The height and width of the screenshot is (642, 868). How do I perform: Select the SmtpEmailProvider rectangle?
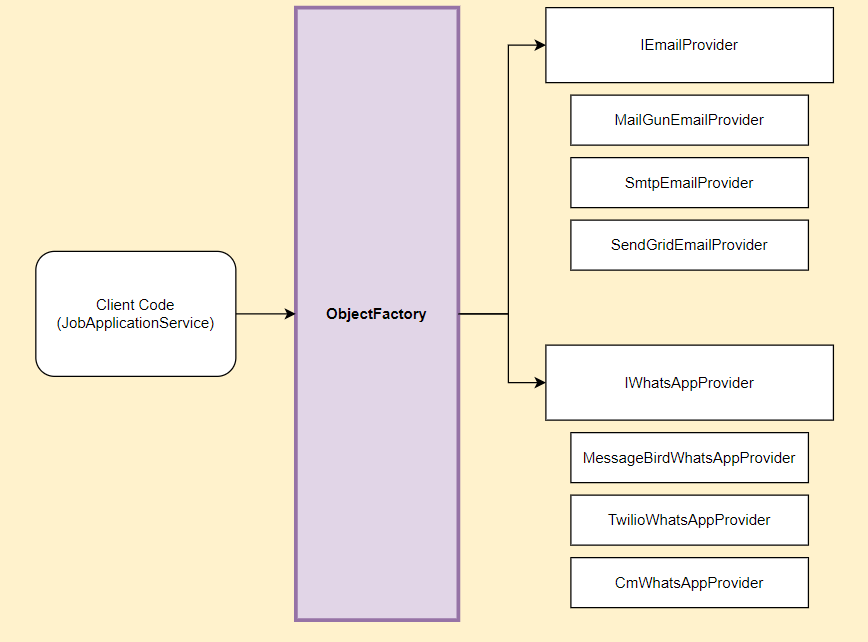689,182
